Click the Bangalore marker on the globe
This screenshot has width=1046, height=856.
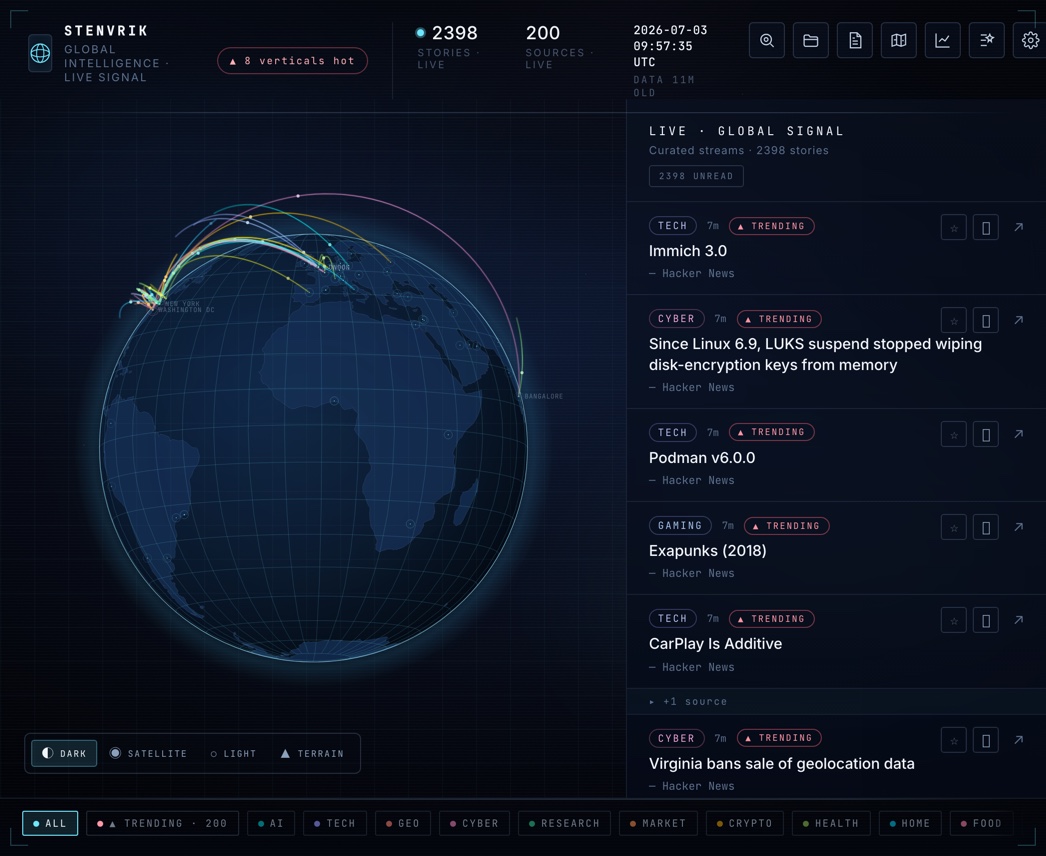[520, 395]
